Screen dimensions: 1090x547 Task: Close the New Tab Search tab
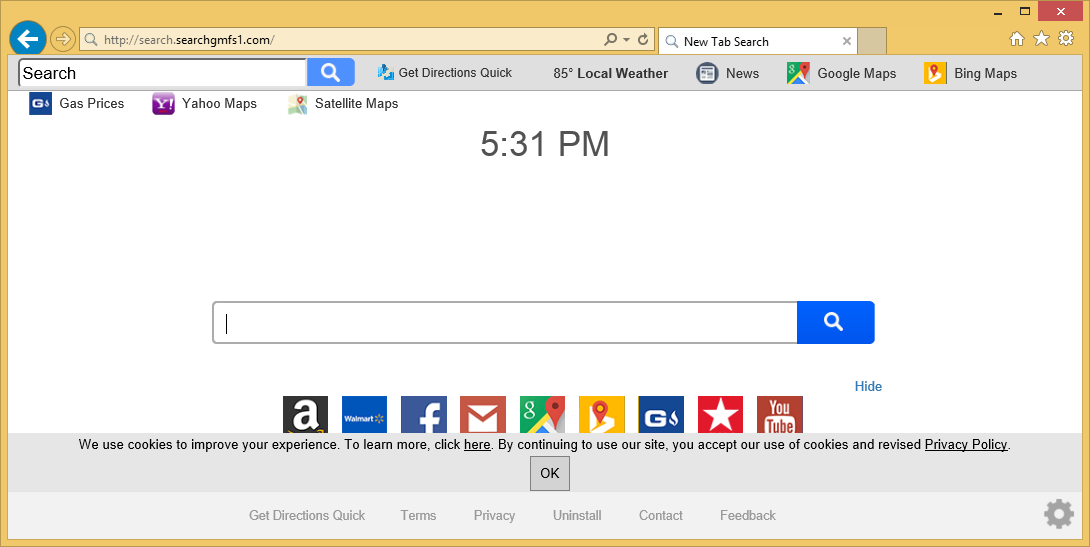coord(847,41)
